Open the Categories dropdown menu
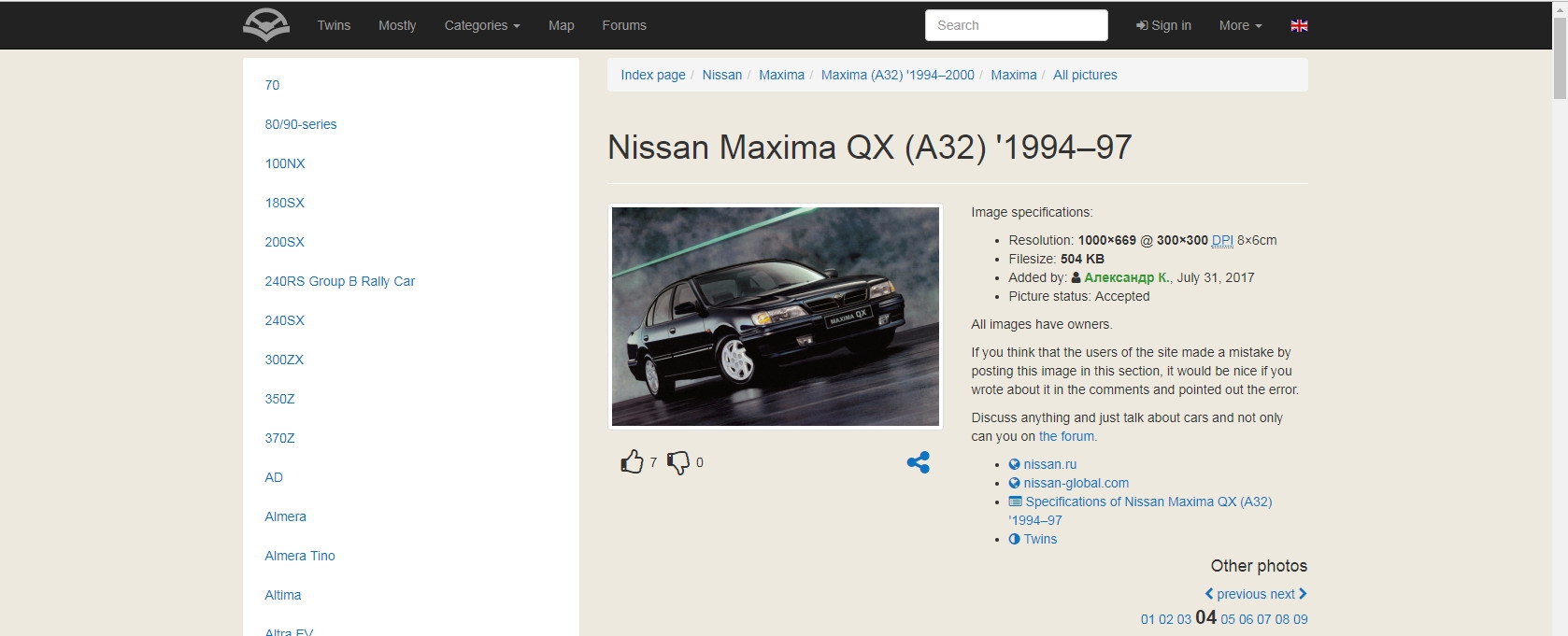Screen dimensions: 1568x636 (482, 25)
